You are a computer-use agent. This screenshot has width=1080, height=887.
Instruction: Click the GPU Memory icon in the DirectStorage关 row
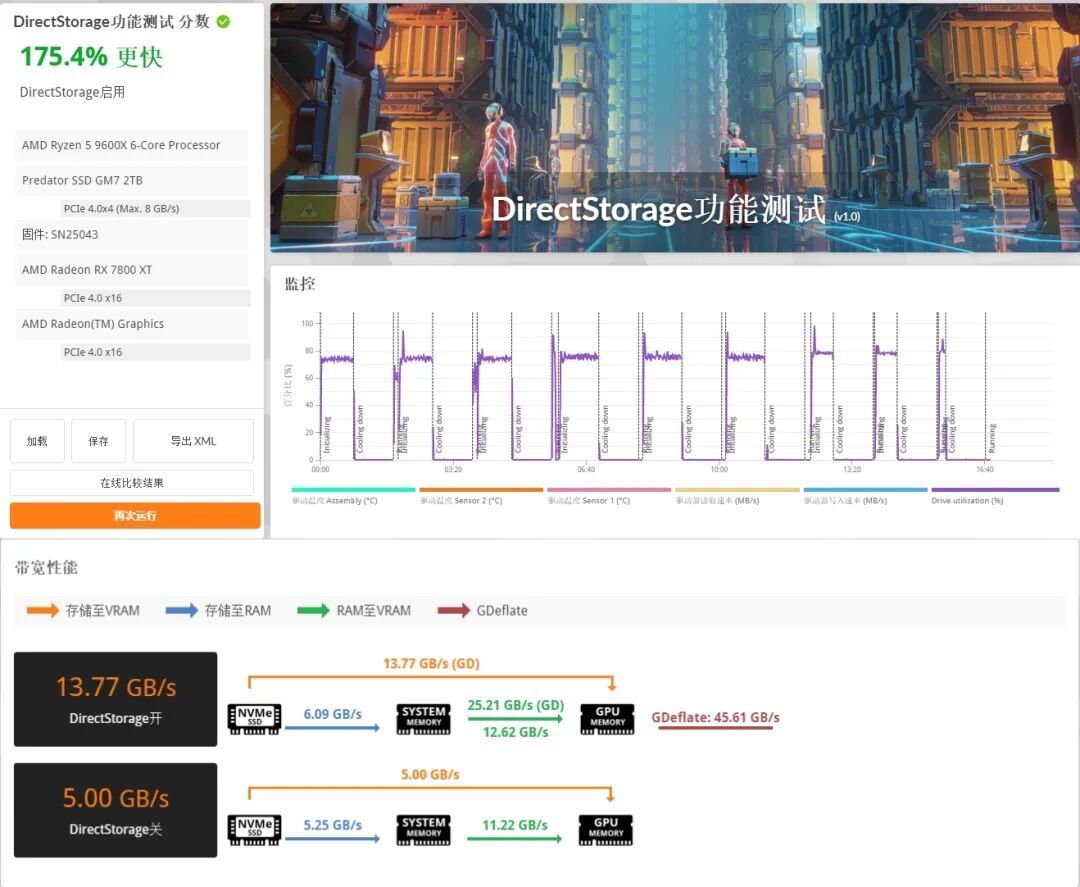[606, 830]
